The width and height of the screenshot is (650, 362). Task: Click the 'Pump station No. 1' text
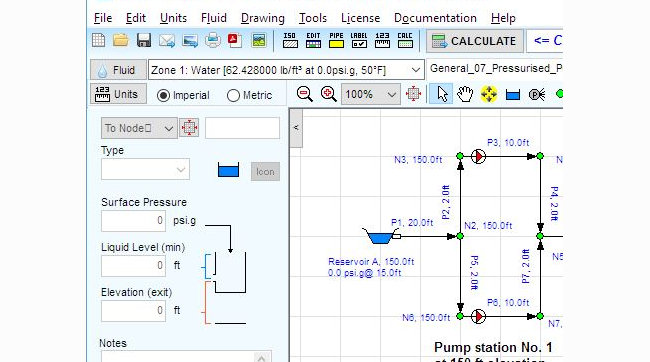[x=493, y=347]
